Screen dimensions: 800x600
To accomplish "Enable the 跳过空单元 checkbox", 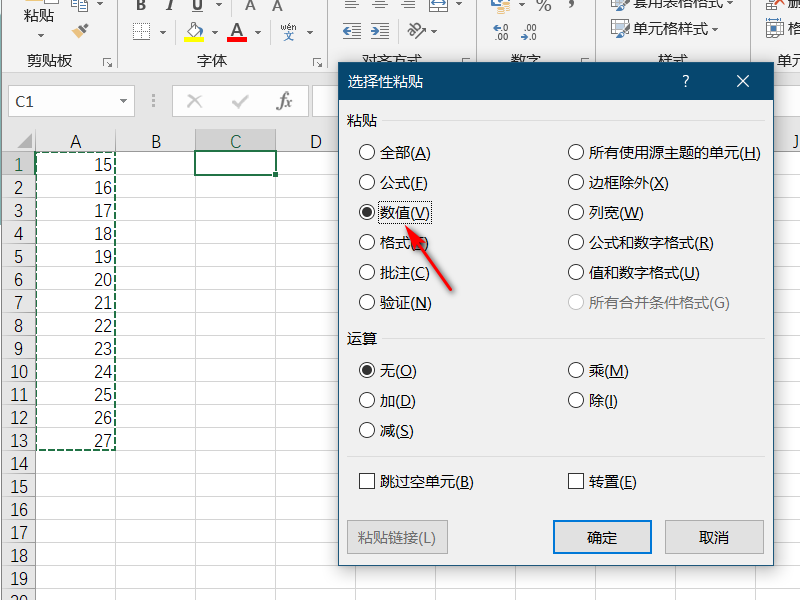I will click(x=366, y=481).
